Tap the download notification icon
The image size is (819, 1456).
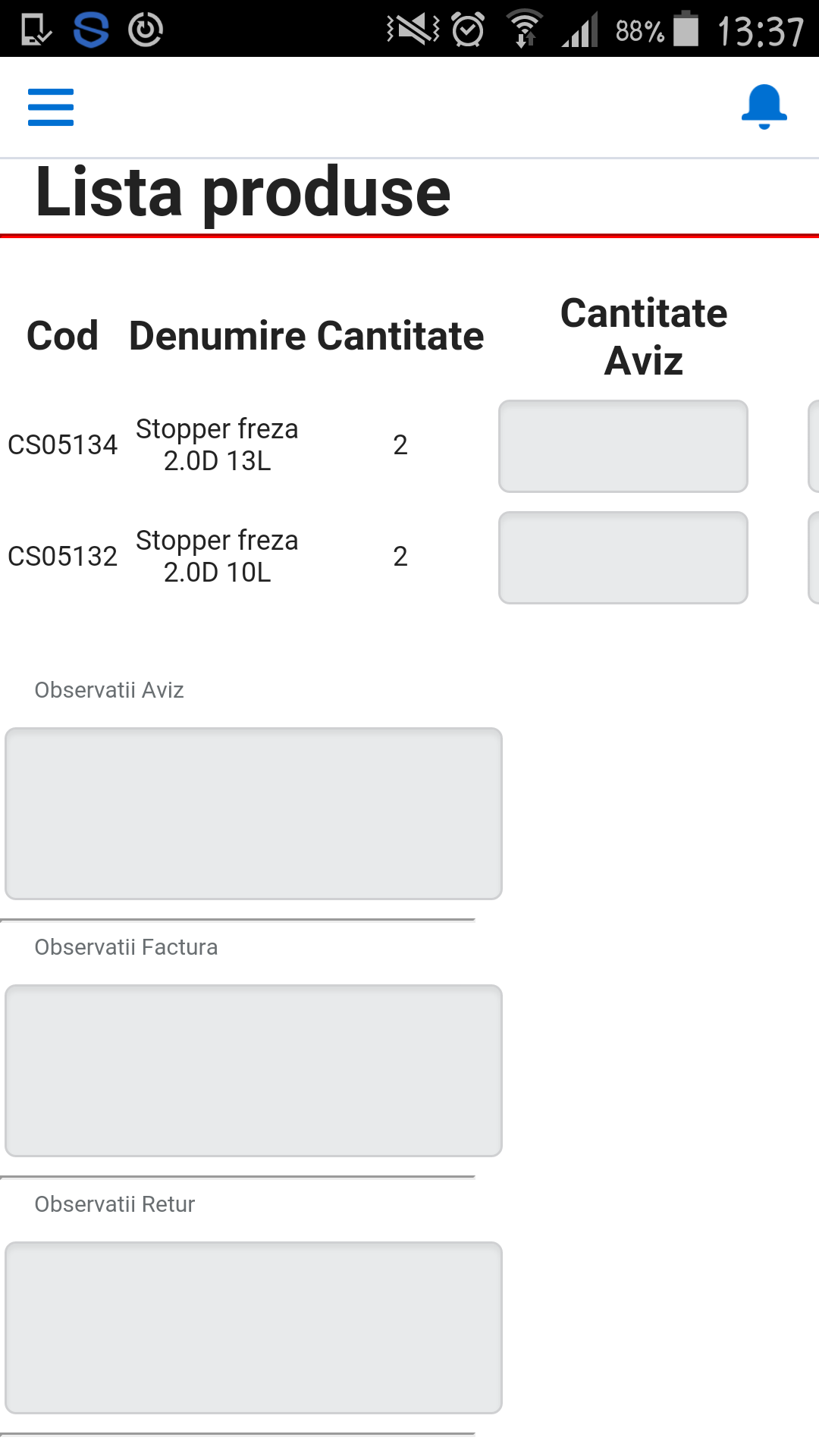pyautogui.click(x=36, y=30)
